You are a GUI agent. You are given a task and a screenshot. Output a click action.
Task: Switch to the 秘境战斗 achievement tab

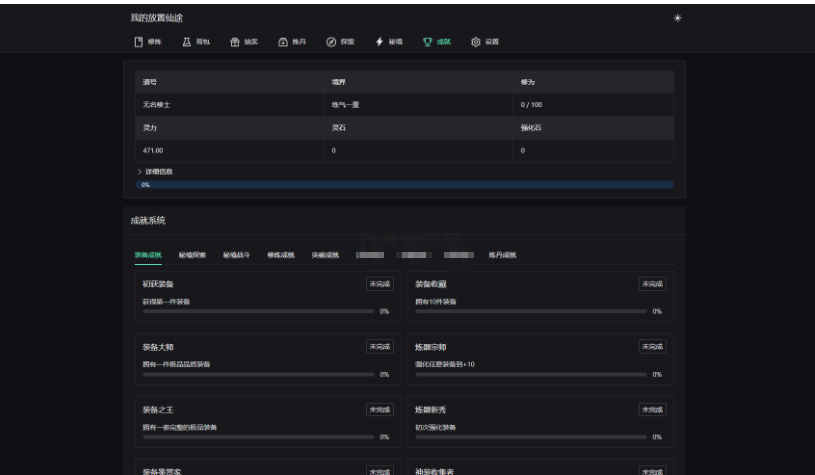point(235,255)
